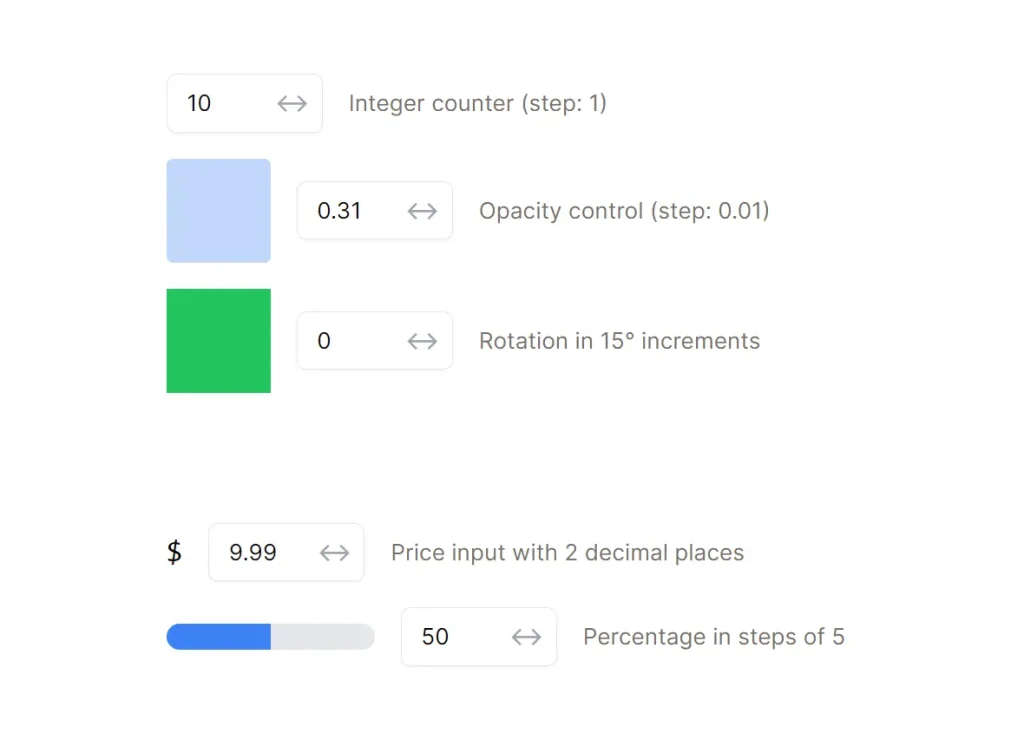This screenshot has width=1024, height=746.
Task: Click the blue filled portion of the progress bar
Action: [x=215, y=637]
